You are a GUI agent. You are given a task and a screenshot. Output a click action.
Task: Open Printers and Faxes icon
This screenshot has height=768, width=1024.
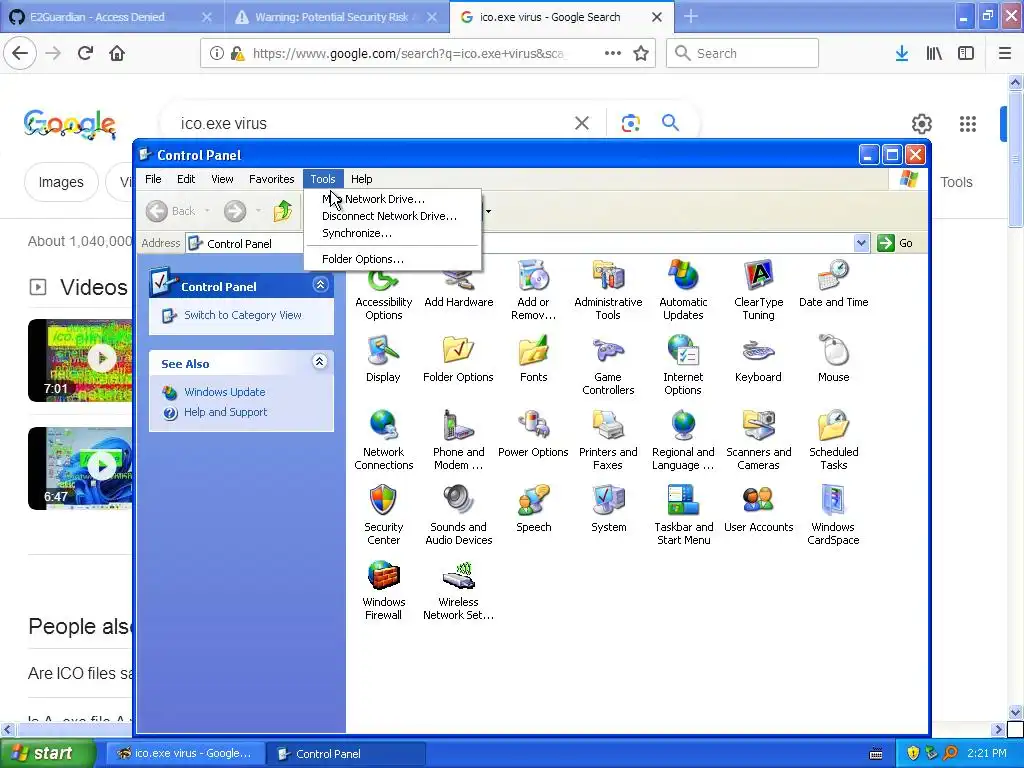(608, 440)
